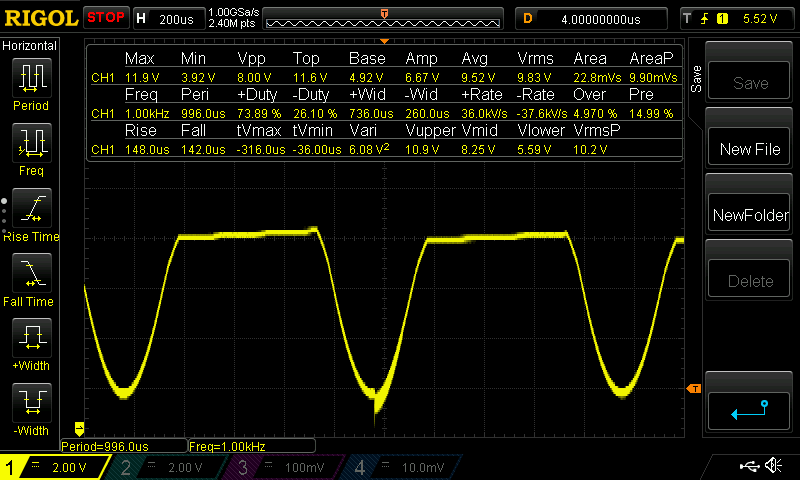Click the New File button

pos(749,148)
